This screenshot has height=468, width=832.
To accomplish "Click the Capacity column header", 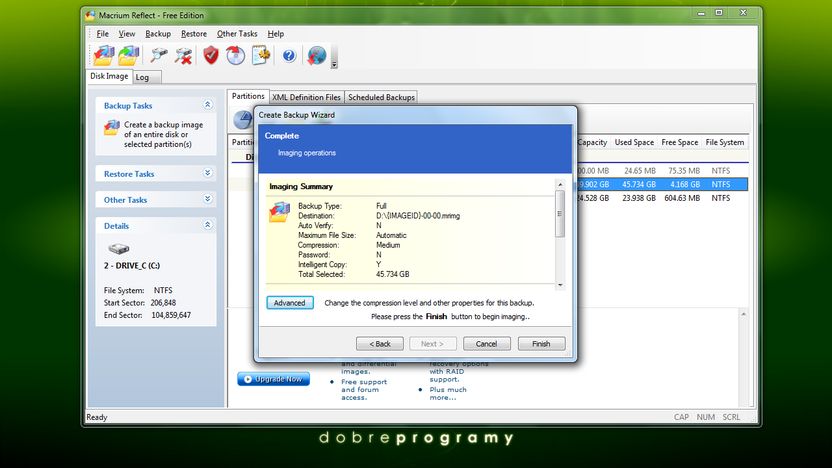I will click(592, 142).
